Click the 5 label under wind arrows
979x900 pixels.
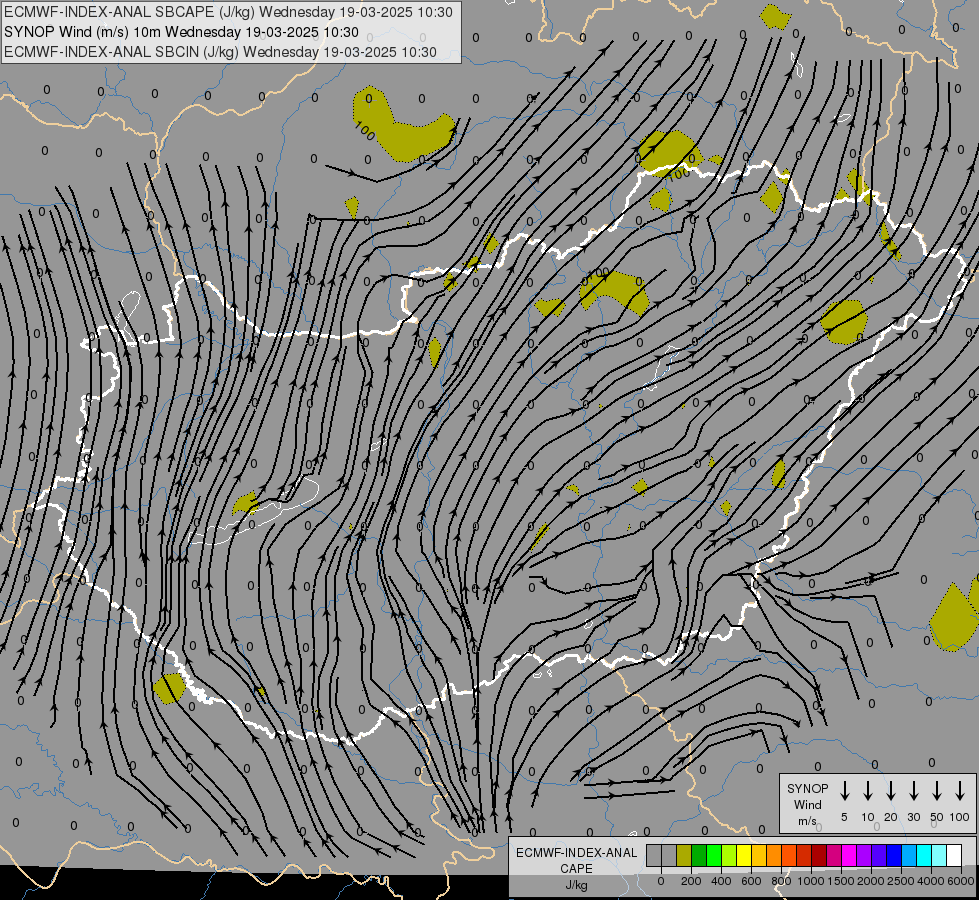(x=844, y=817)
